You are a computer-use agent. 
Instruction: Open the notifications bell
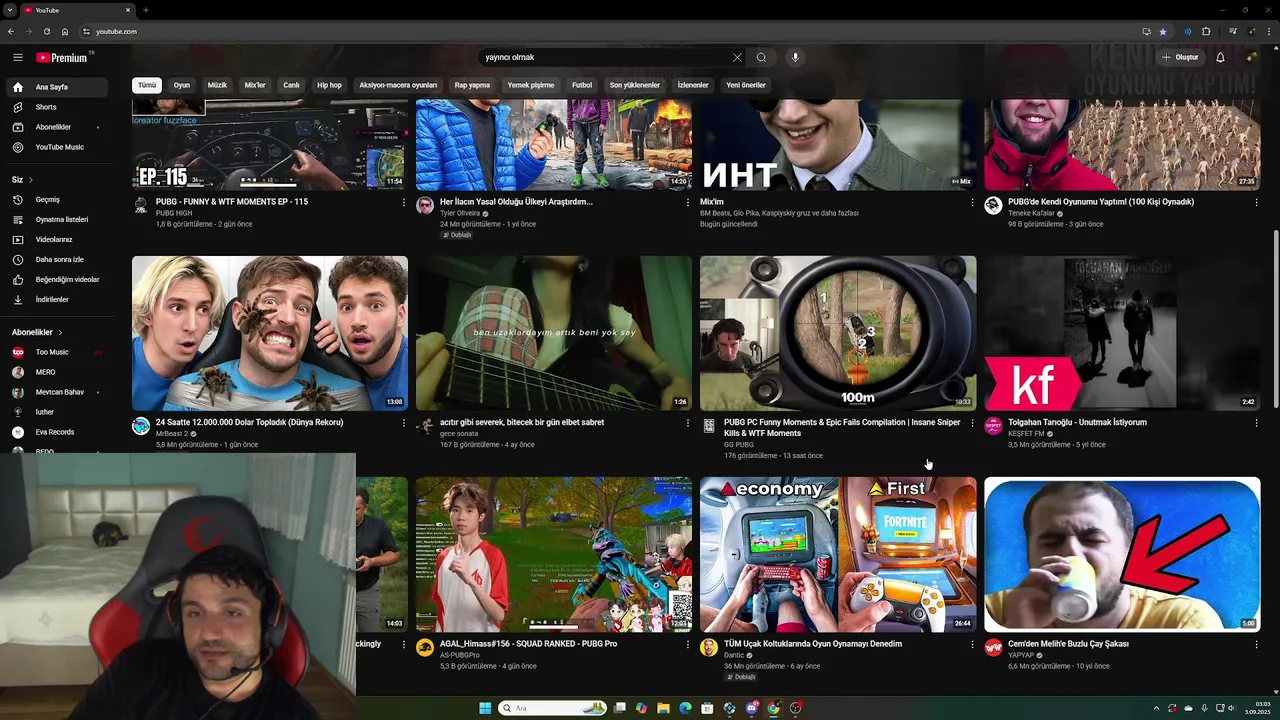click(x=1220, y=57)
